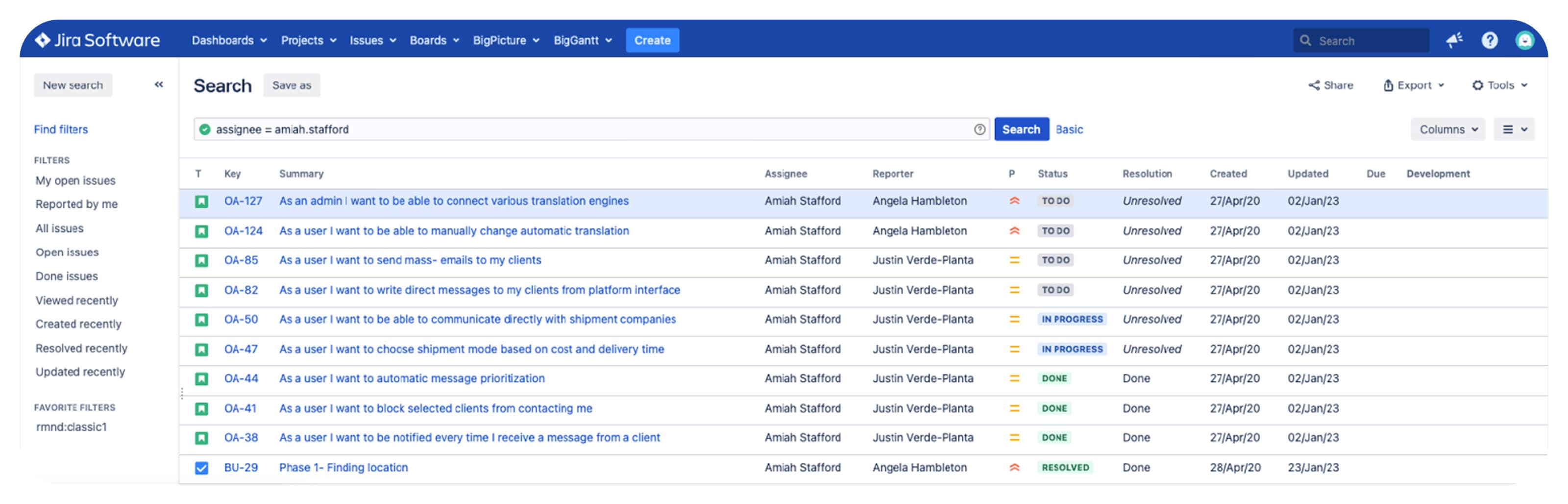
Task: Sort by the Status column header
Action: pos(1053,174)
